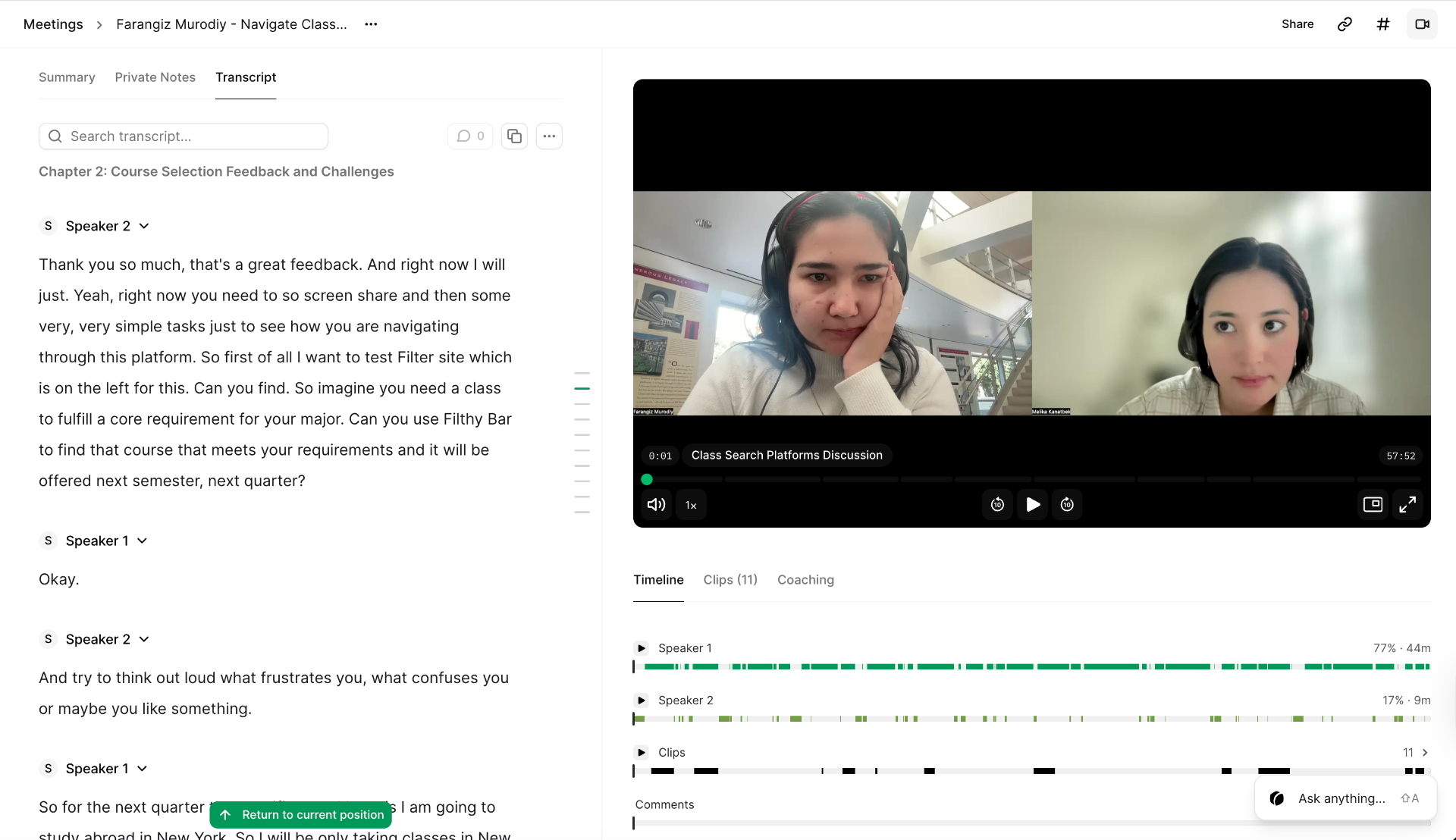Switch to the Private Notes tab

[155, 77]
